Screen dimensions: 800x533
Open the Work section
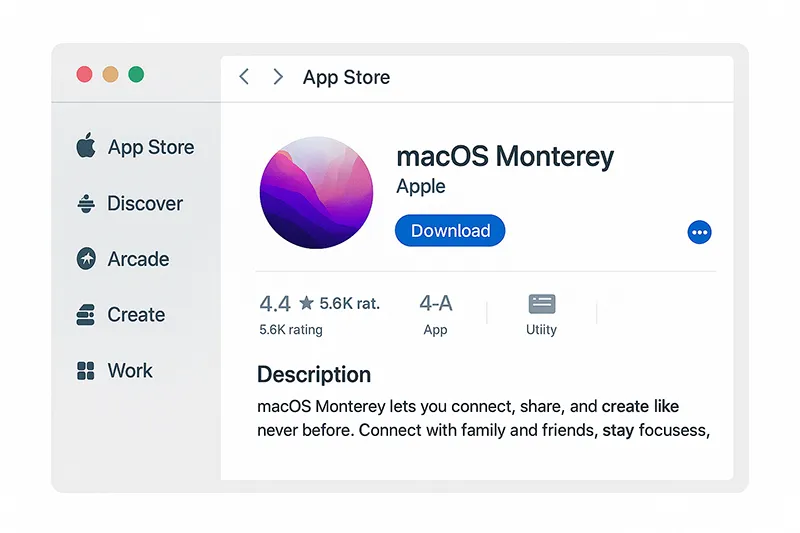[130, 371]
